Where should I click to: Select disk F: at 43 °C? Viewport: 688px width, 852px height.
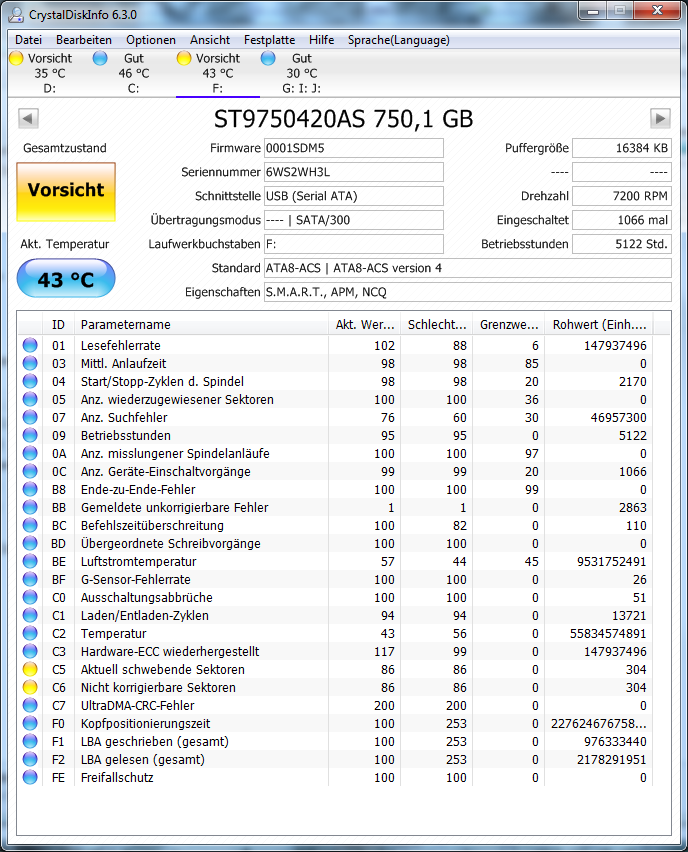point(217,73)
